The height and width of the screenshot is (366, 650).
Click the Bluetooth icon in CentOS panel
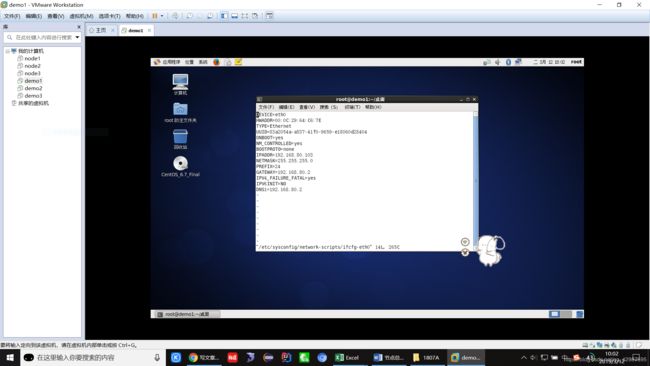[508, 62]
